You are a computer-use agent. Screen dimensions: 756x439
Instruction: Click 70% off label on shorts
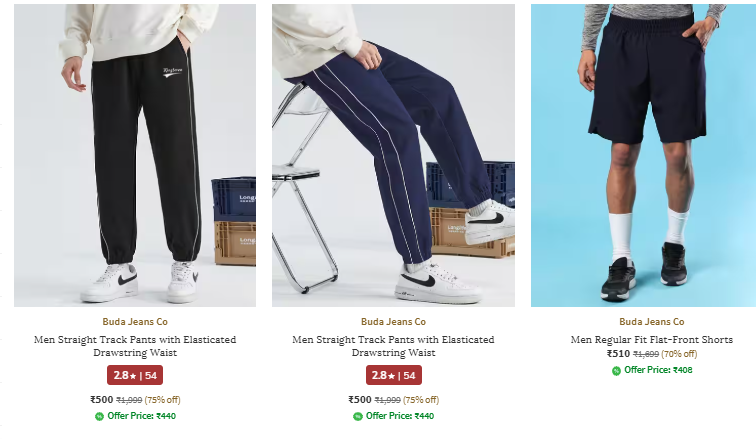pos(679,354)
